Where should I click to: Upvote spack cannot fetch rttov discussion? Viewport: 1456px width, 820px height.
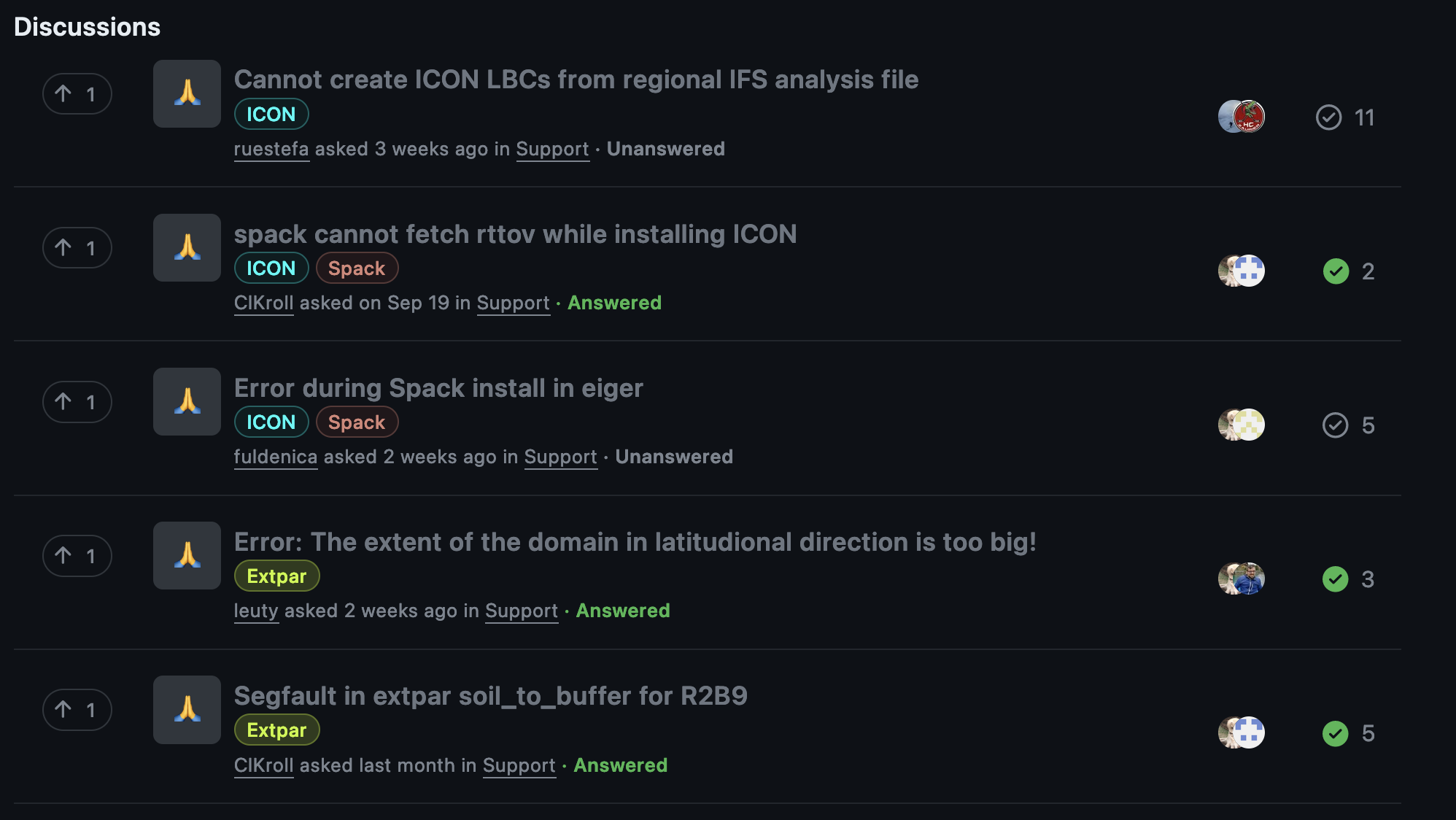coord(77,248)
